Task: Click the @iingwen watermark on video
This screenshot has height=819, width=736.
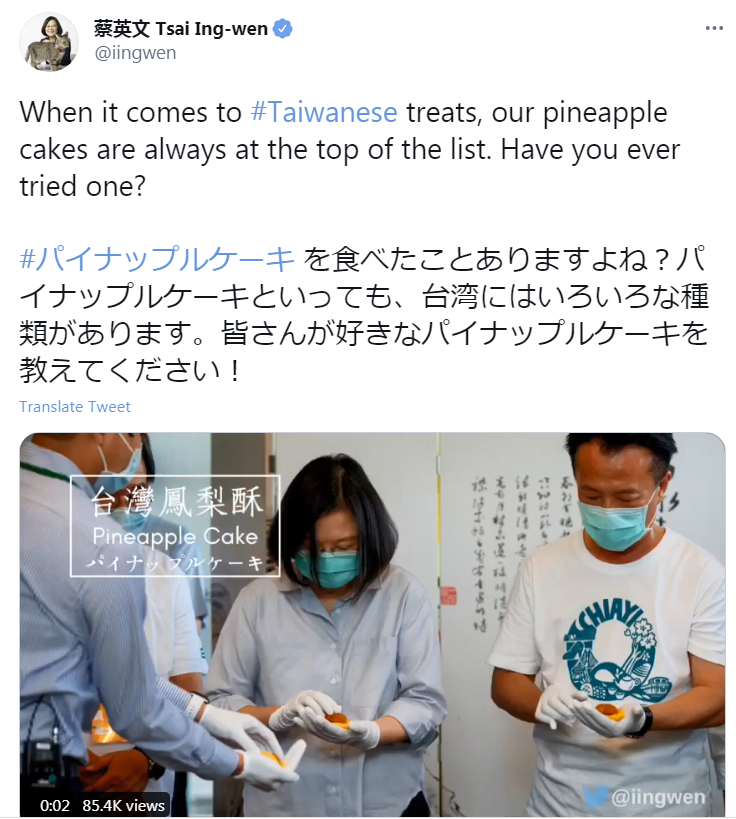Action: [658, 797]
